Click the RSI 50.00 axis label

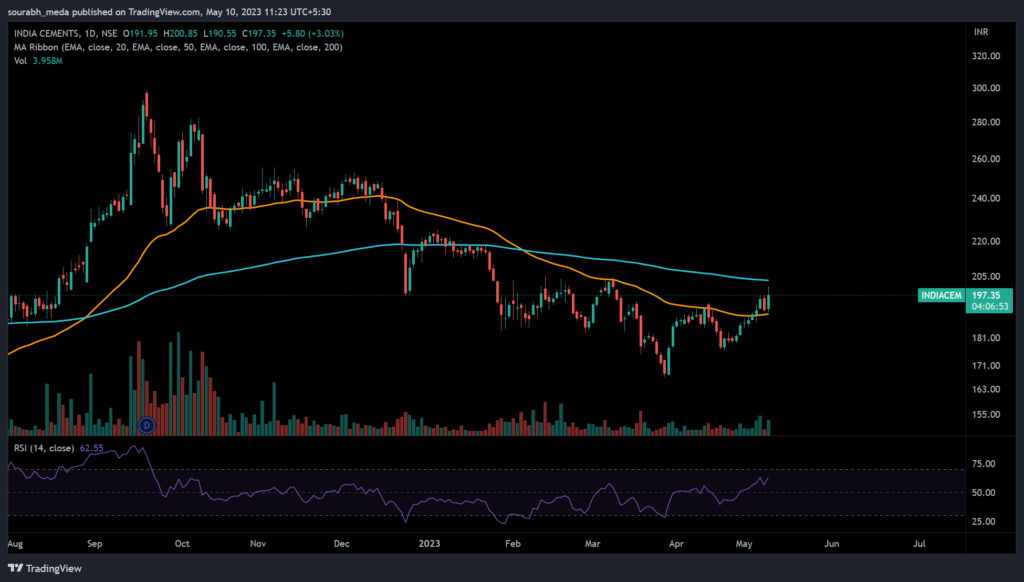[984, 493]
